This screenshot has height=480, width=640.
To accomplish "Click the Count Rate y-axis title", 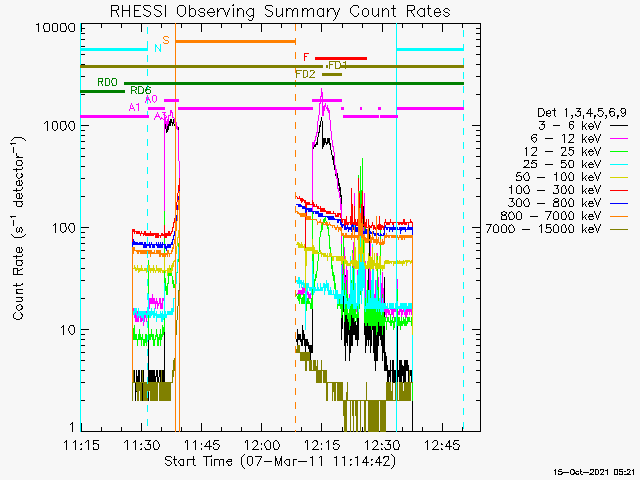I will point(18,228).
